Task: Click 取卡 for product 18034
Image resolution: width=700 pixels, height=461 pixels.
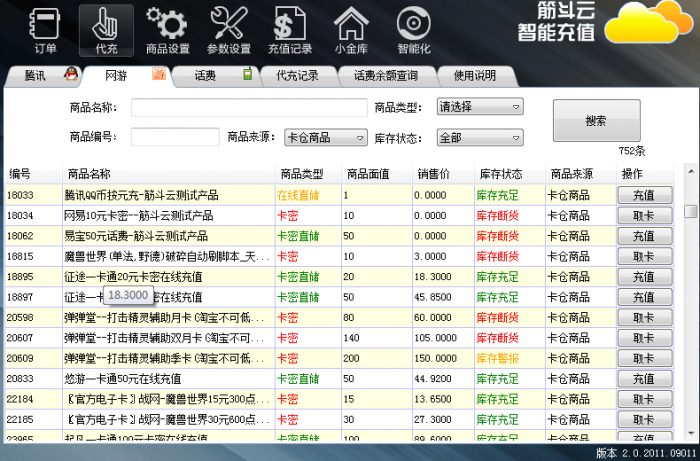Action: [x=645, y=216]
